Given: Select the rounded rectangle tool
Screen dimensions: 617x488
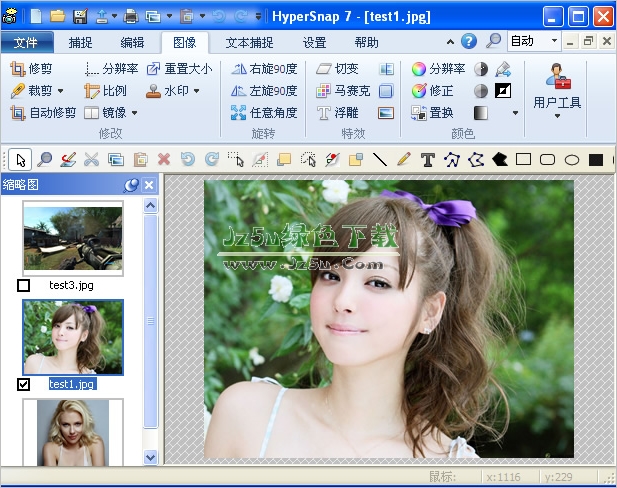Looking at the screenshot, I should click(x=547, y=159).
